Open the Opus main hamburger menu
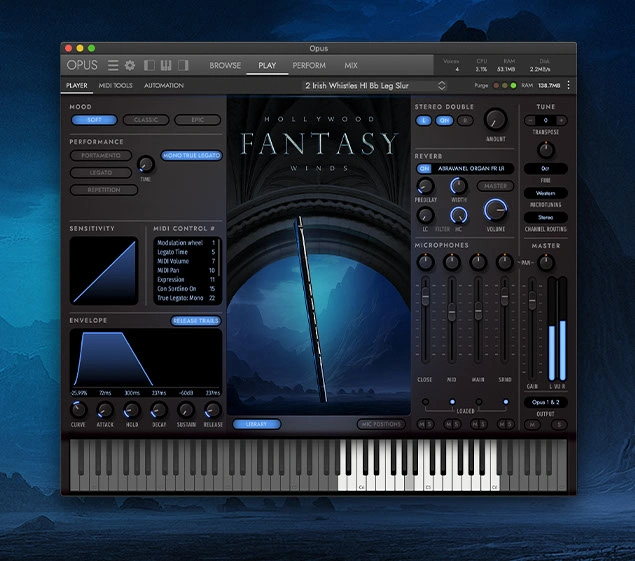The height and width of the screenshot is (561, 635). pyautogui.click(x=113, y=65)
